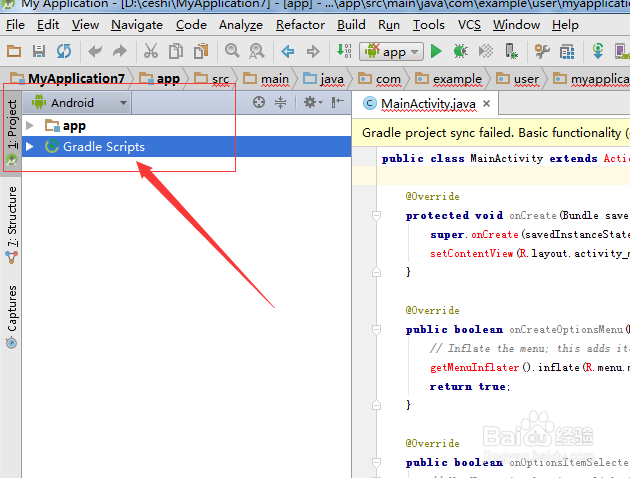
Task: Click the Save All floppy disk icon
Action: (x=39, y=51)
